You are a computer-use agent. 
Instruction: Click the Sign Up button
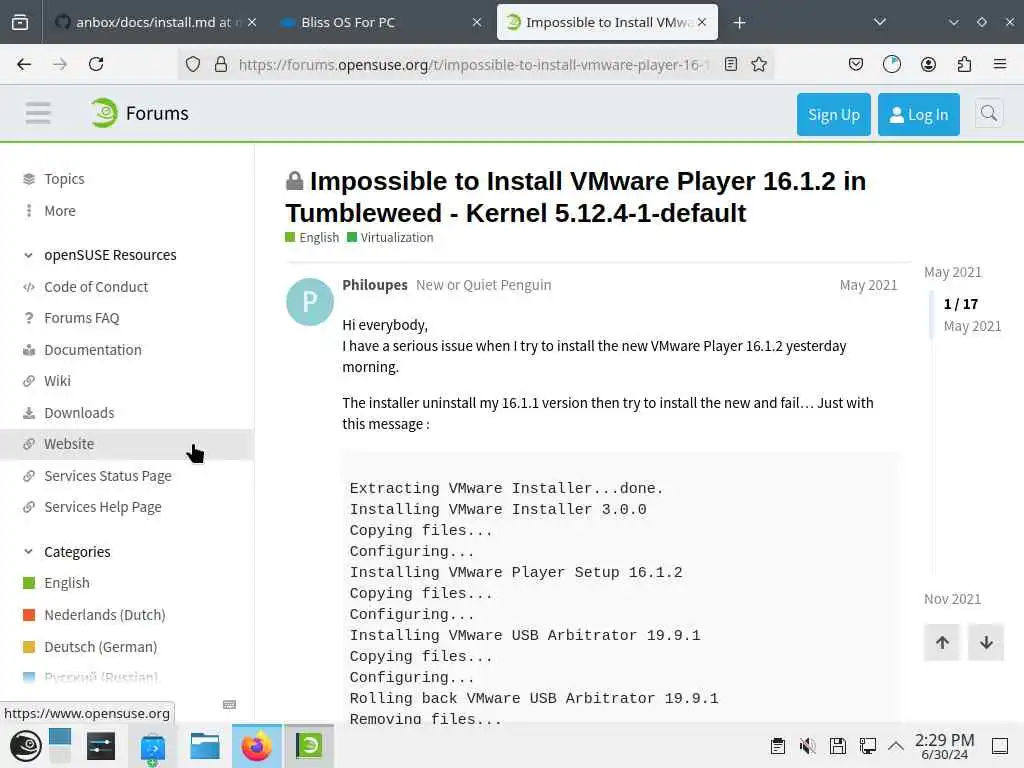[833, 114]
